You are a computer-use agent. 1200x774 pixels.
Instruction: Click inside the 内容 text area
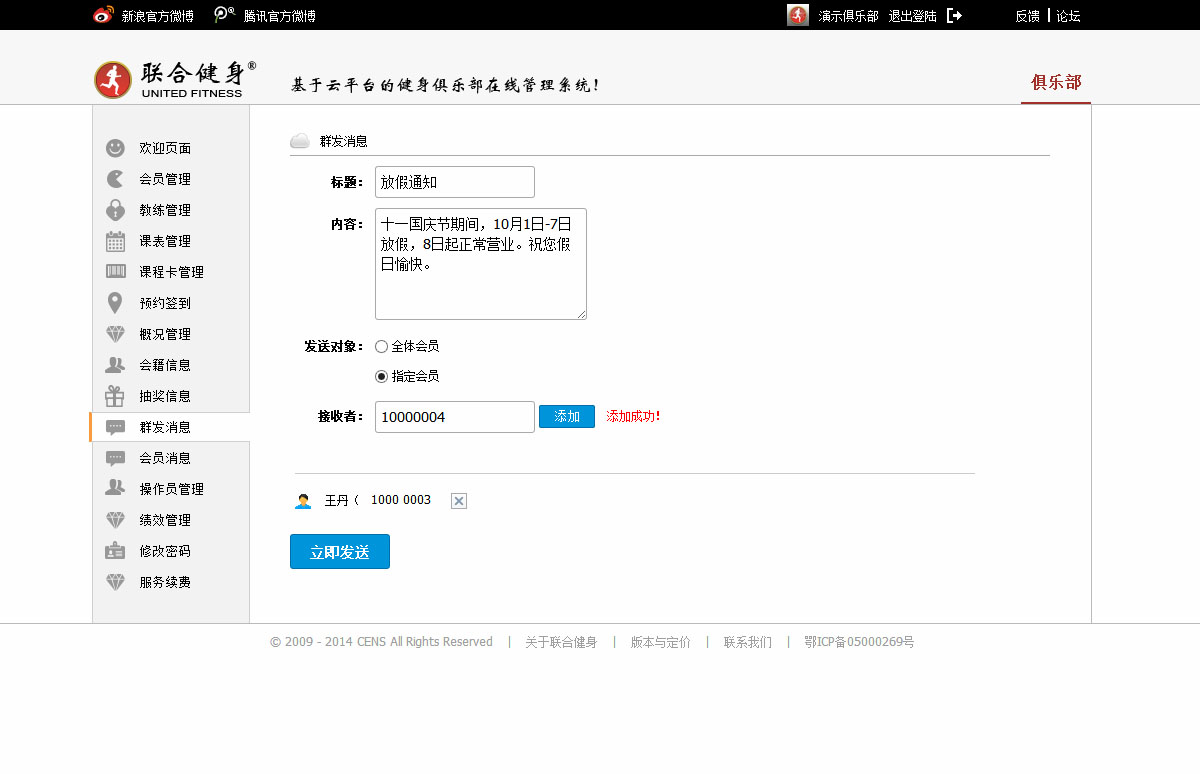pyautogui.click(x=480, y=264)
